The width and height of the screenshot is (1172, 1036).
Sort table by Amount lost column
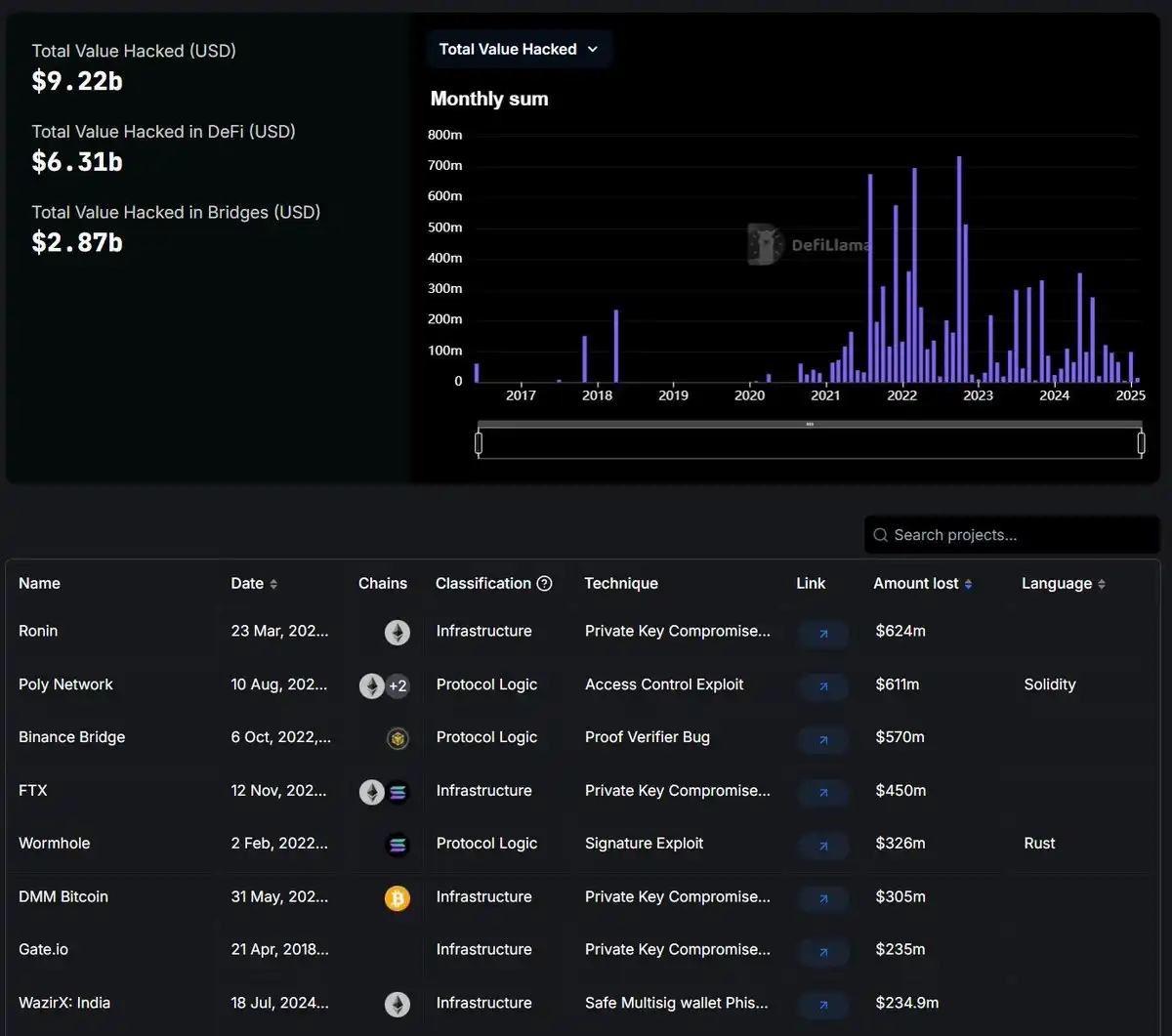(x=922, y=584)
